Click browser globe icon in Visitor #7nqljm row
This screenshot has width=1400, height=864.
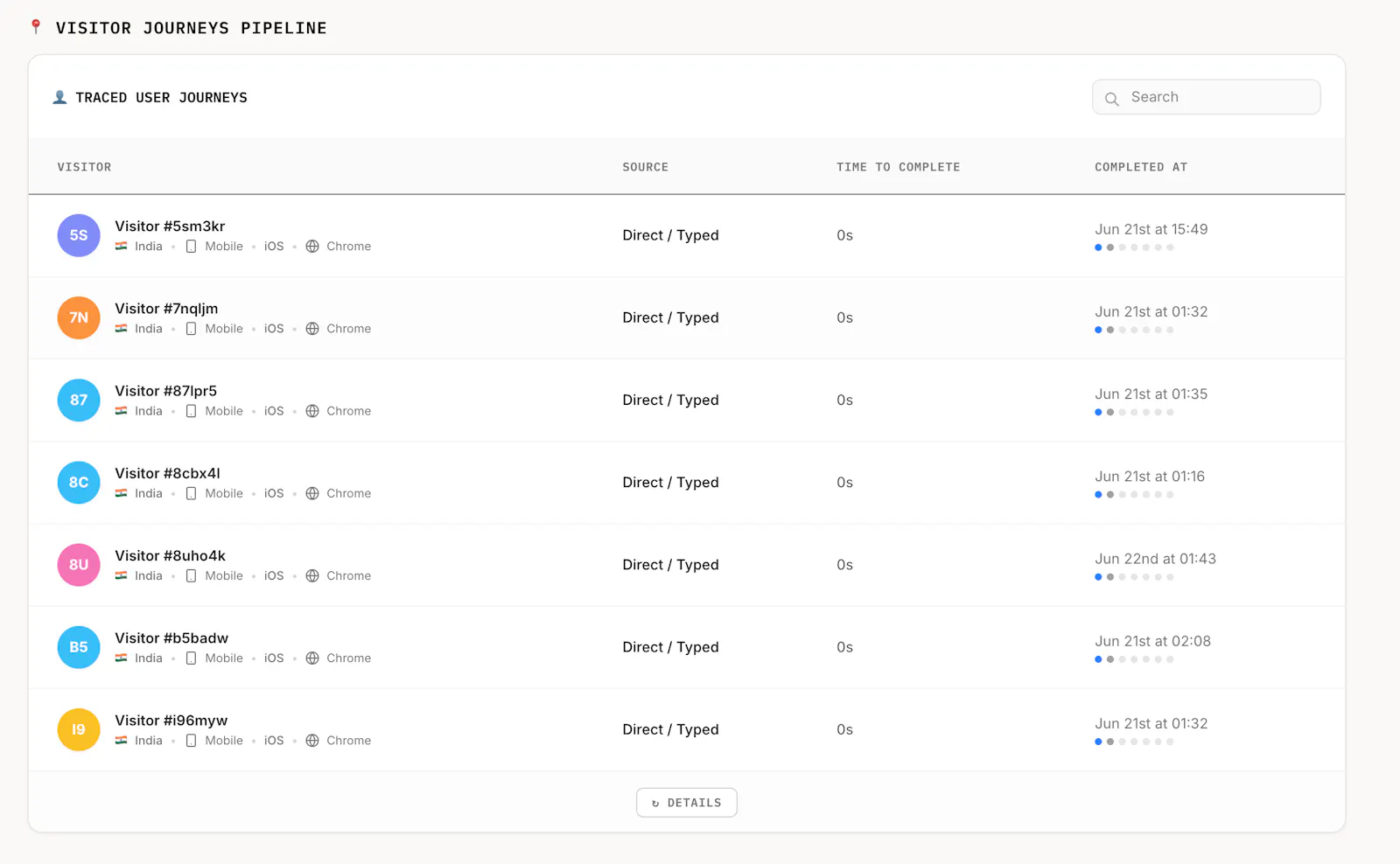pyautogui.click(x=312, y=329)
